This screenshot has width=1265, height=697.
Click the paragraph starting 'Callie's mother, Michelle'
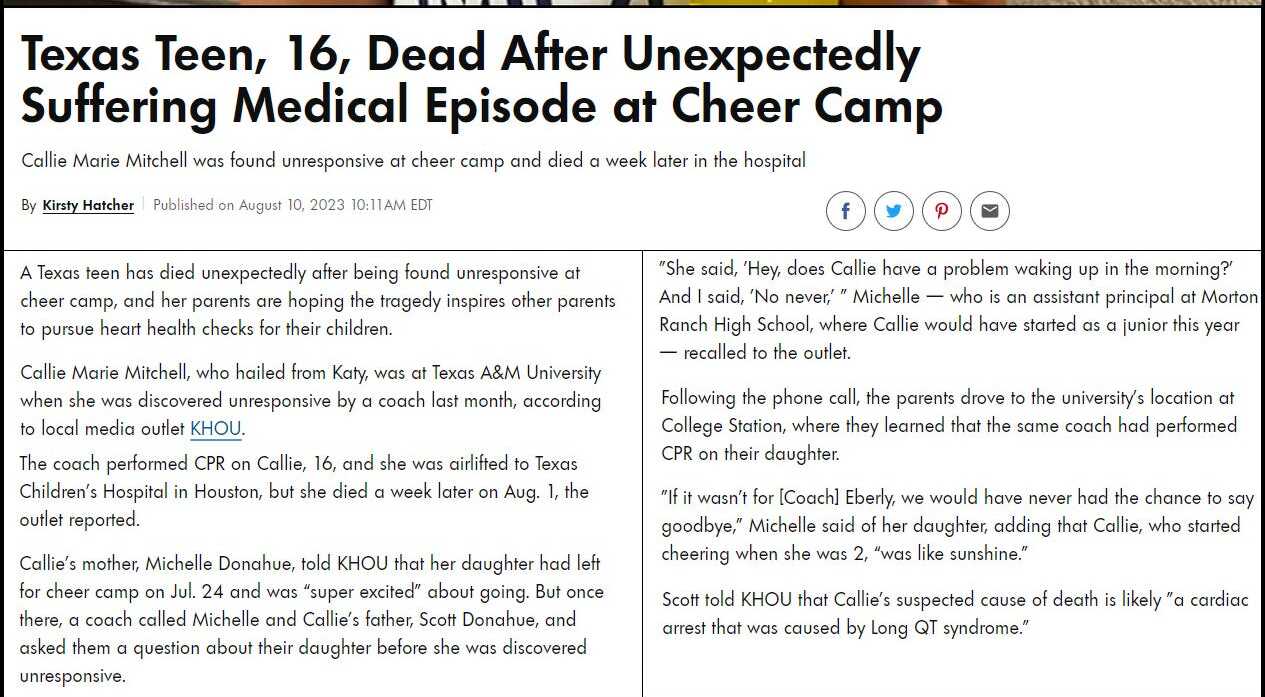(x=311, y=619)
